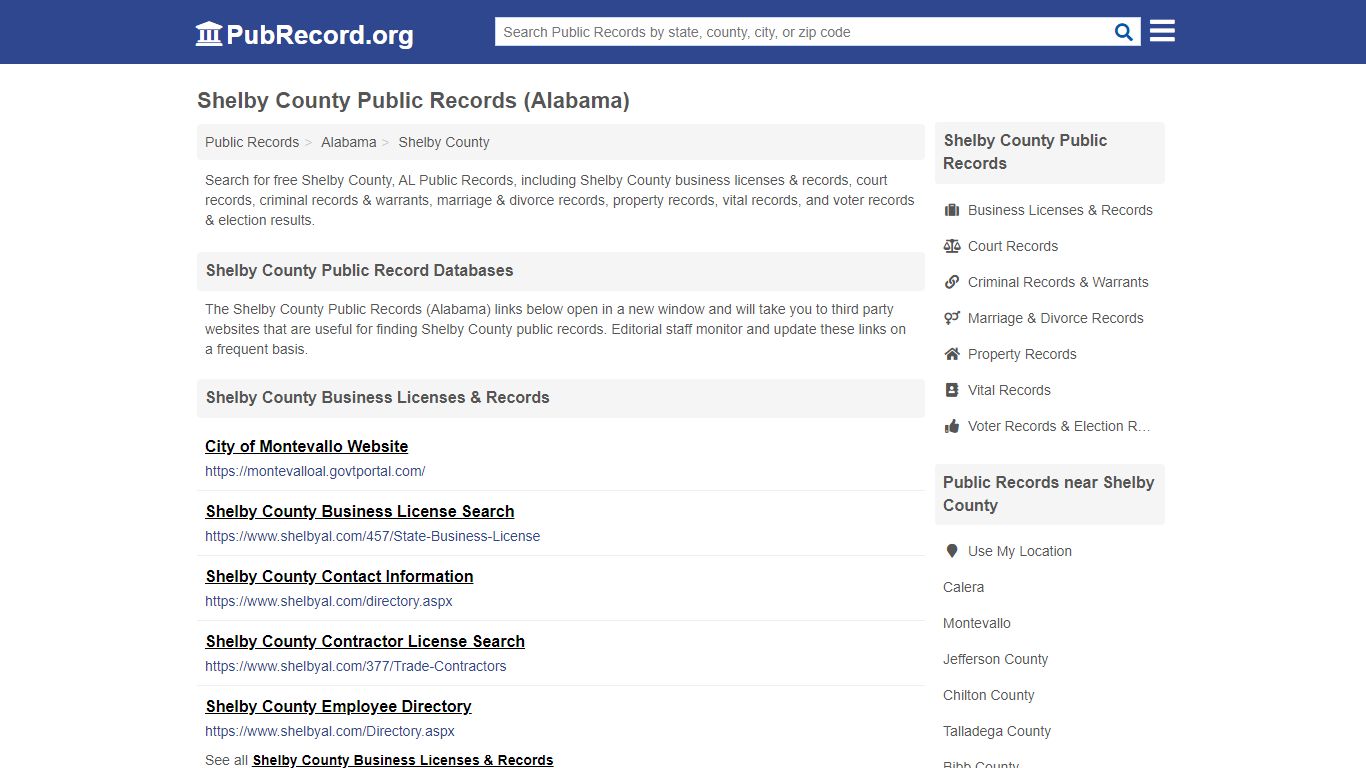Image resolution: width=1366 pixels, height=768 pixels.
Task: Go to Alabama breadcrumb
Action: pyautogui.click(x=349, y=142)
